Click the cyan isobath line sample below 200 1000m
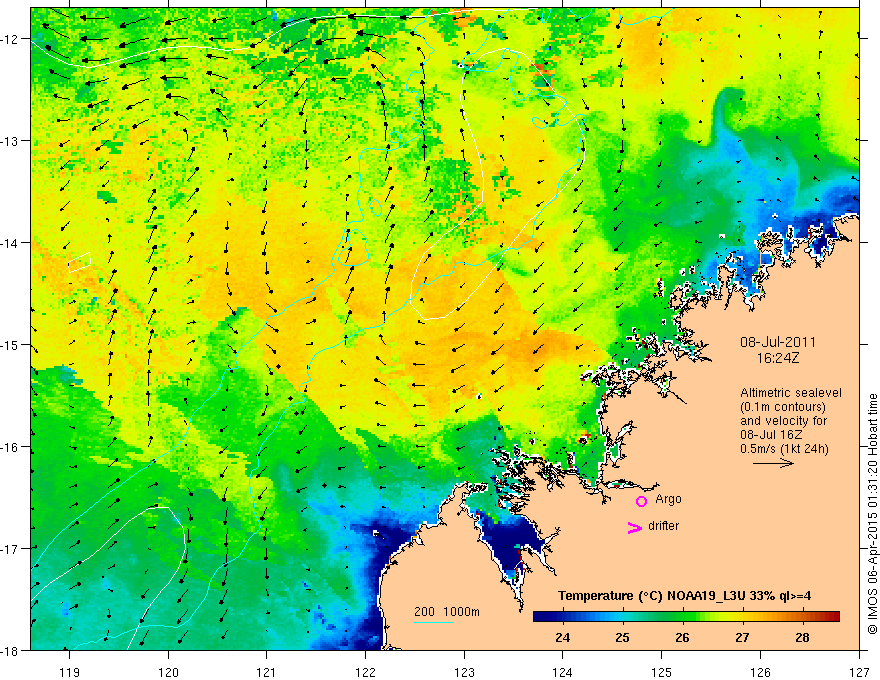Image resolution: width=880 pixels, height=680 pixels. click(x=434, y=622)
